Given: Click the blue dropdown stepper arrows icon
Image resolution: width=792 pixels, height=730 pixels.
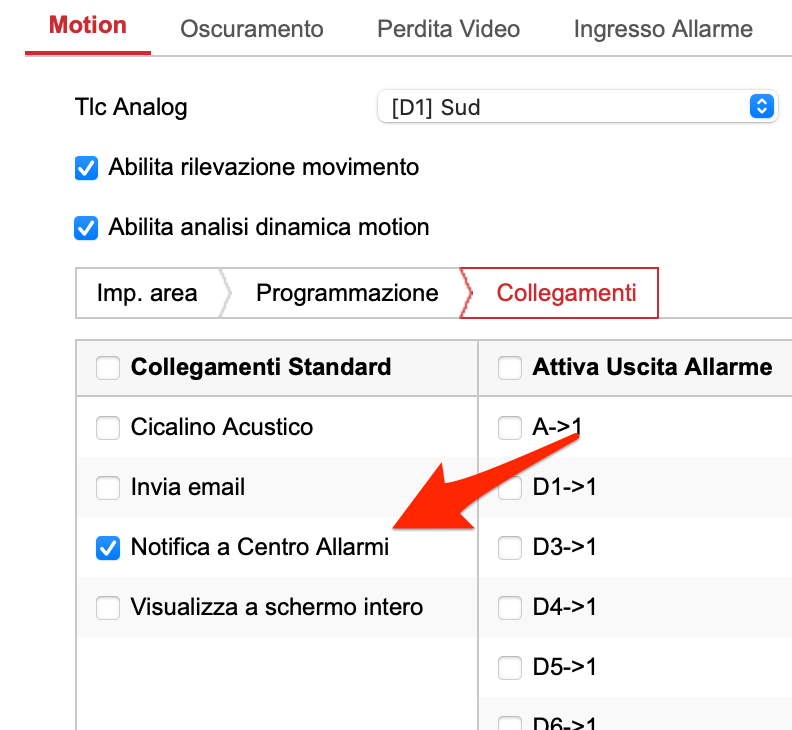Looking at the screenshot, I should point(762,107).
